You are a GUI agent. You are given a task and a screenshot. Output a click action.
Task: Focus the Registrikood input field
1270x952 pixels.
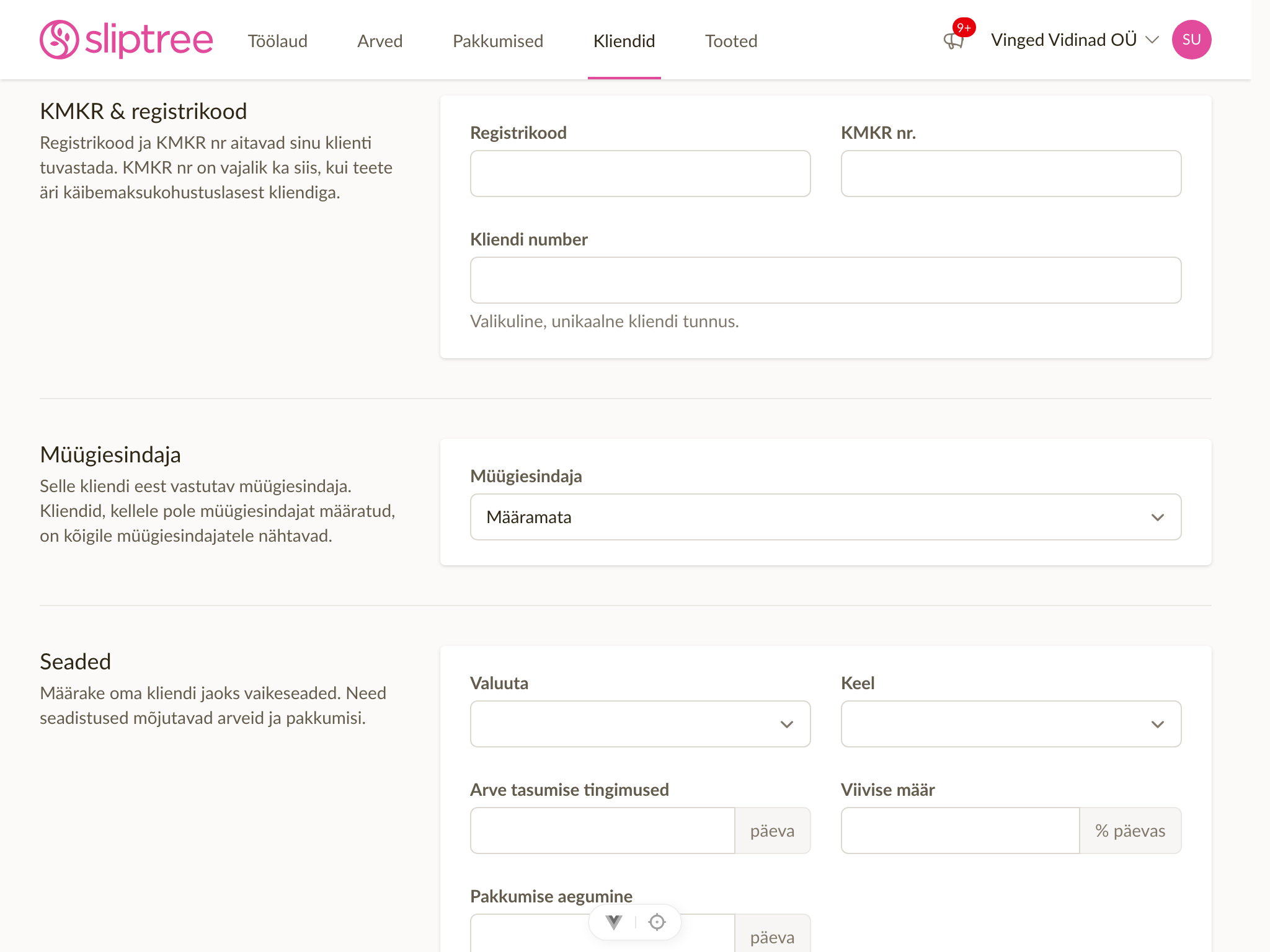click(x=640, y=174)
